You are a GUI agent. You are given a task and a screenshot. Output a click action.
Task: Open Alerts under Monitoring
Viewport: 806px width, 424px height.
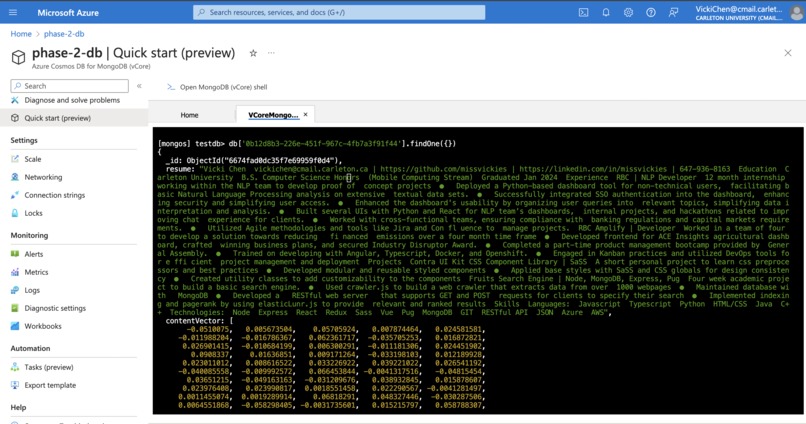(x=34, y=254)
